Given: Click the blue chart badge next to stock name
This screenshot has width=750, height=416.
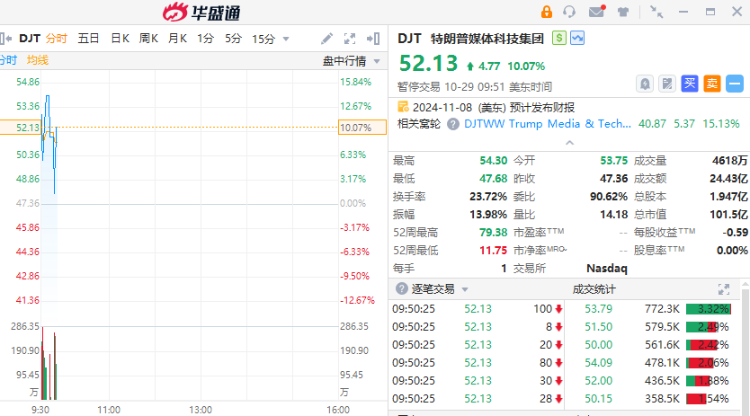Looking at the screenshot, I should click(577, 38).
